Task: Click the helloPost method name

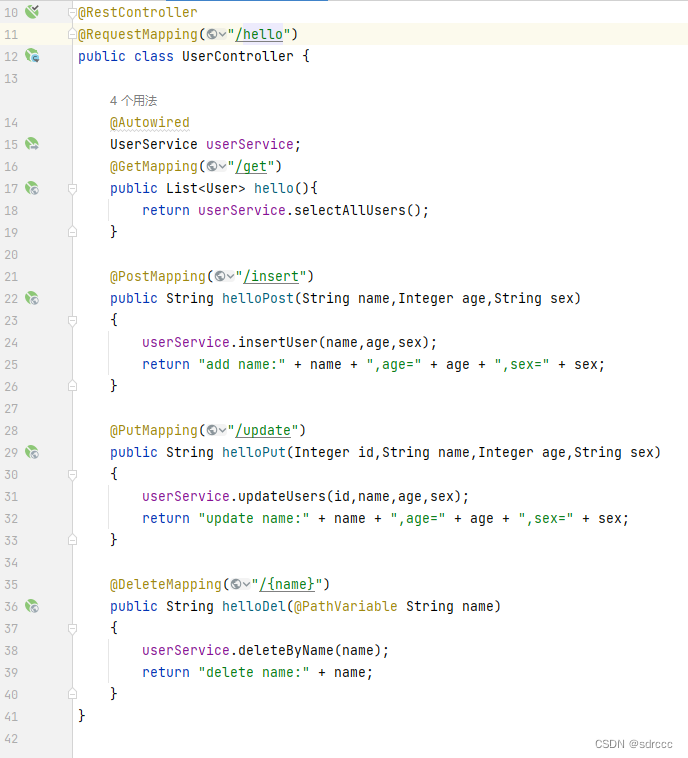Action: [x=258, y=298]
